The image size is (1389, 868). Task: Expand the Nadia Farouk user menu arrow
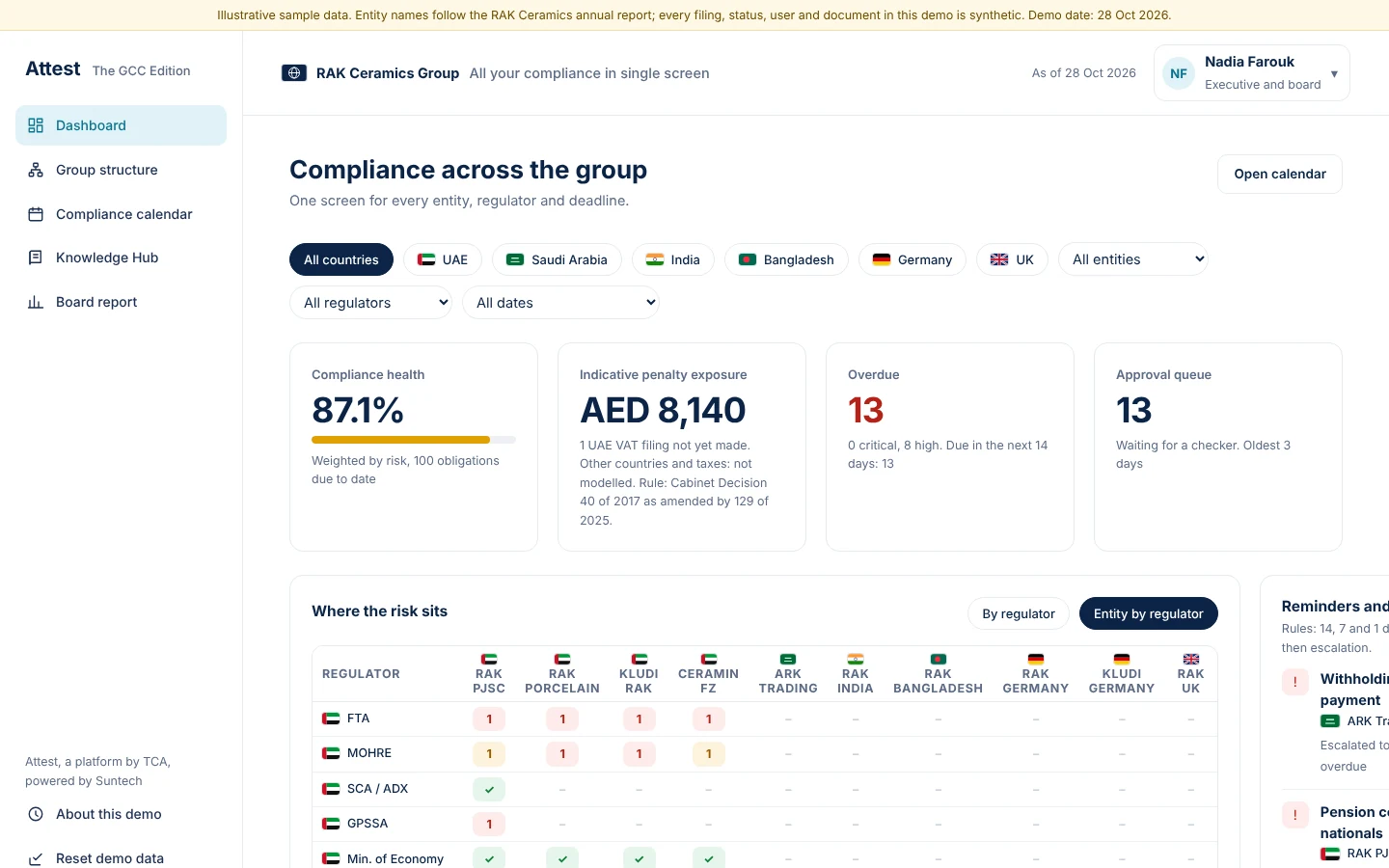pos(1334,73)
